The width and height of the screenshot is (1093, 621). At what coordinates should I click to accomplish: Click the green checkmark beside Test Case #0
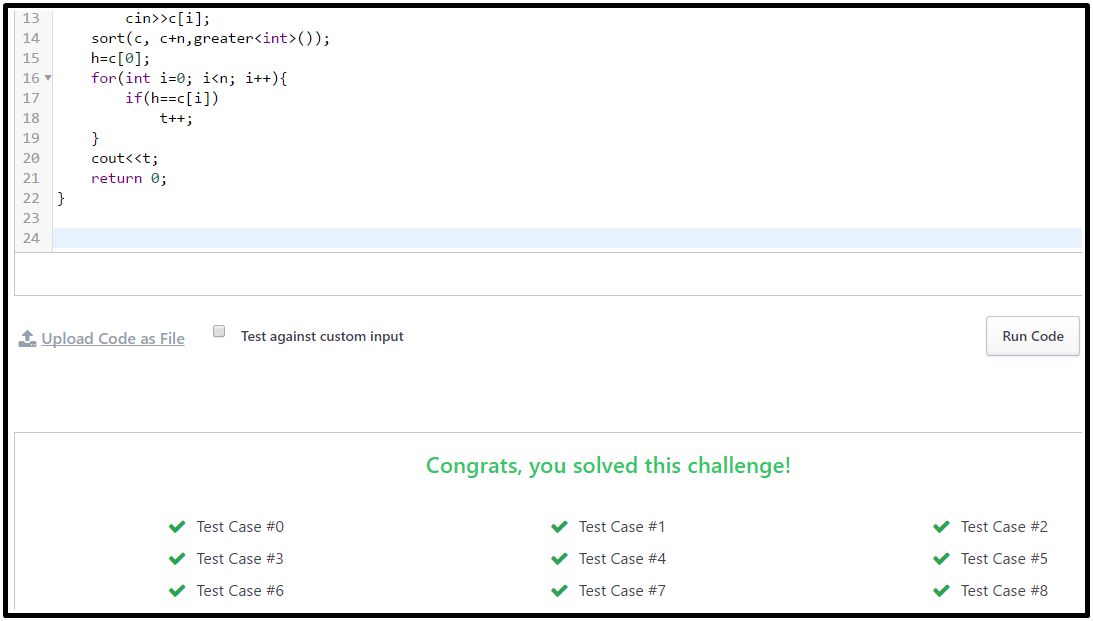177,526
